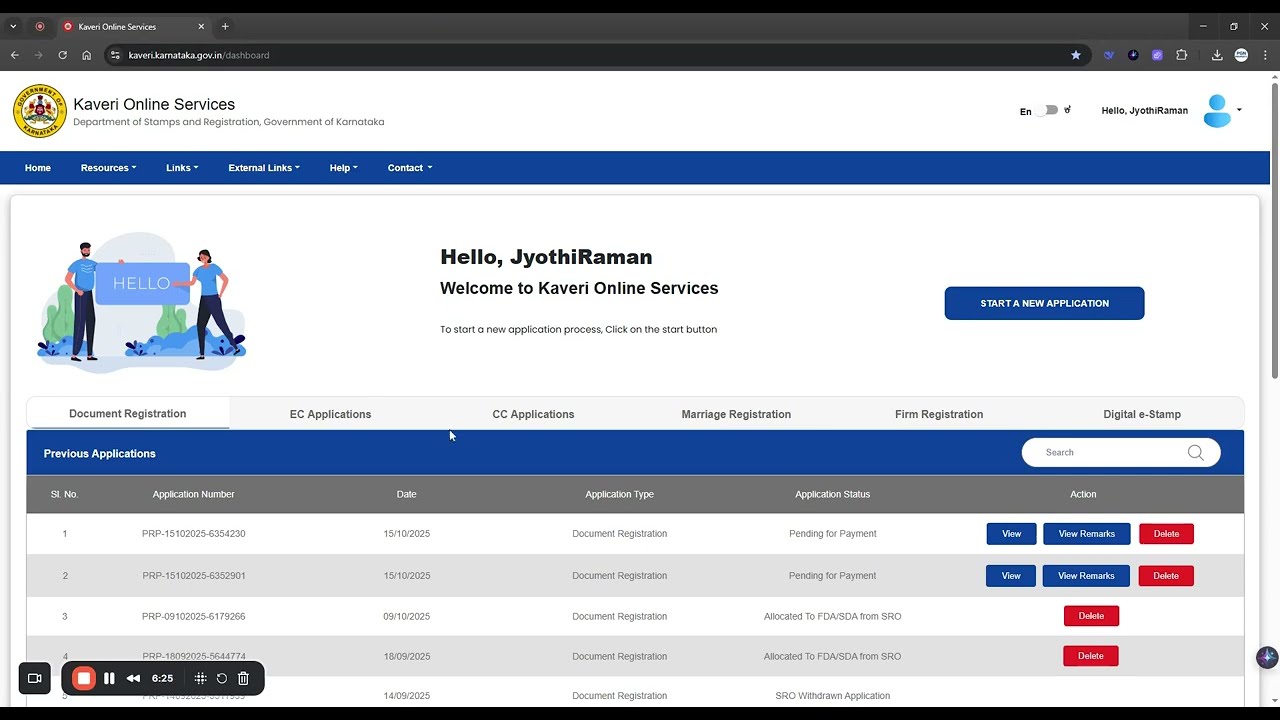1280x720 pixels.
Task: Open the tab search dropdown arrow
Action: pyautogui.click(x=13, y=26)
